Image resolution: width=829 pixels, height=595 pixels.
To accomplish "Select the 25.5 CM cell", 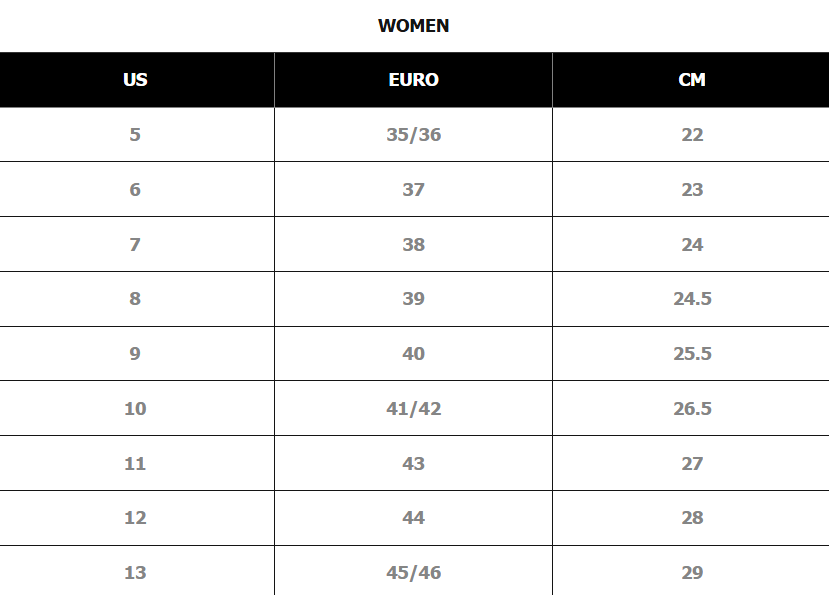I will click(x=691, y=353).
